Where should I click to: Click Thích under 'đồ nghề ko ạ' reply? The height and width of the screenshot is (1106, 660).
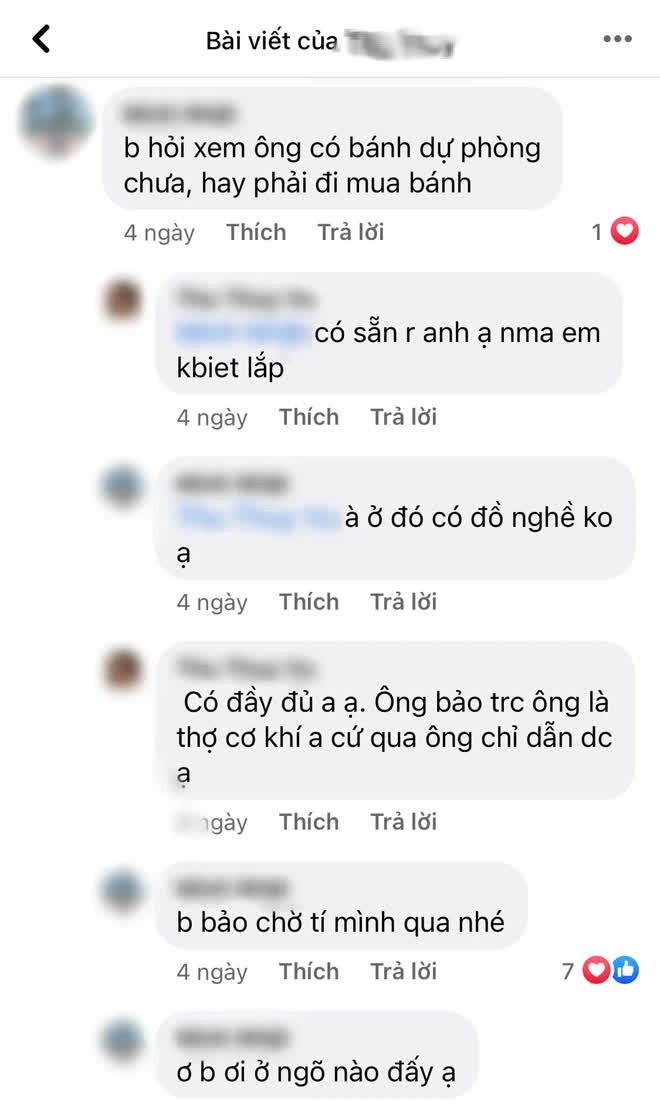coord(309,602)
